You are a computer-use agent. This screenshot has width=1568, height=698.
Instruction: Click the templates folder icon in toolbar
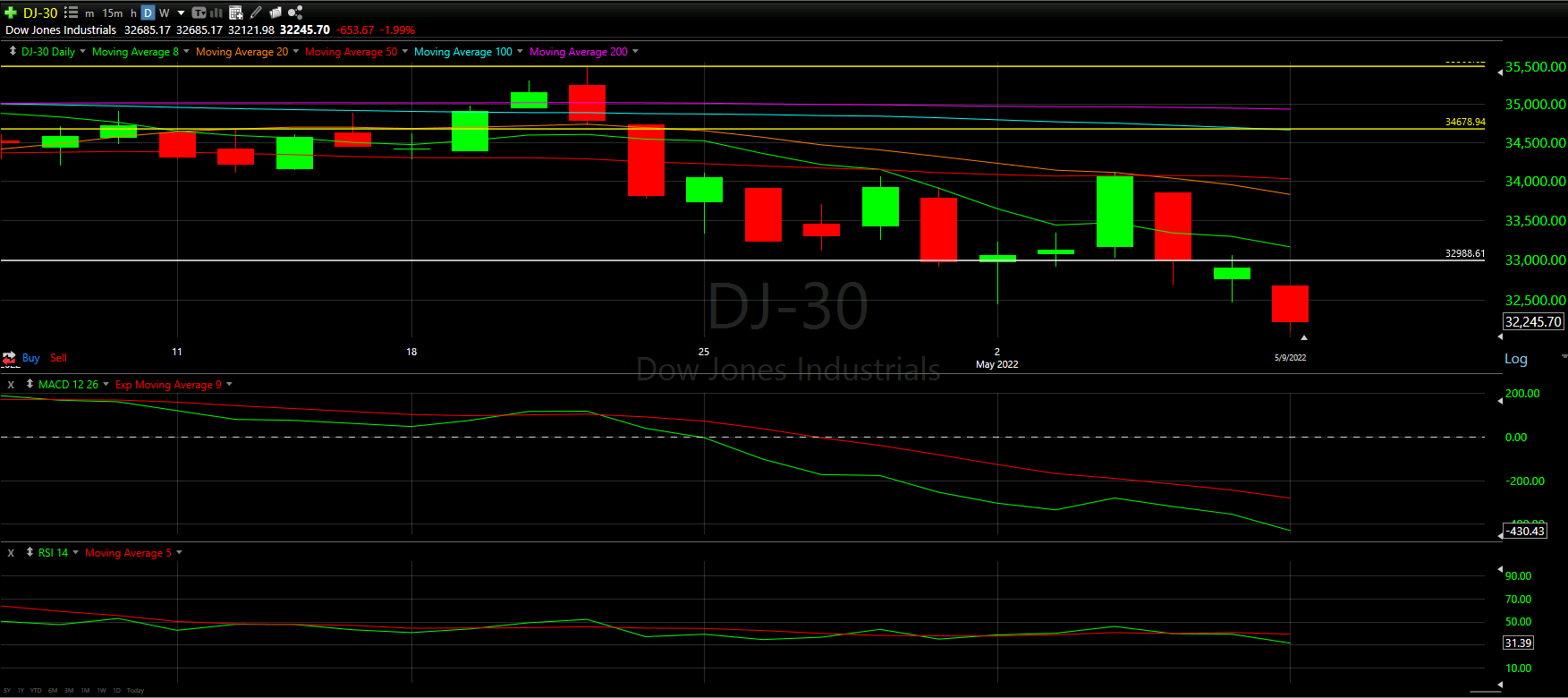275,13
